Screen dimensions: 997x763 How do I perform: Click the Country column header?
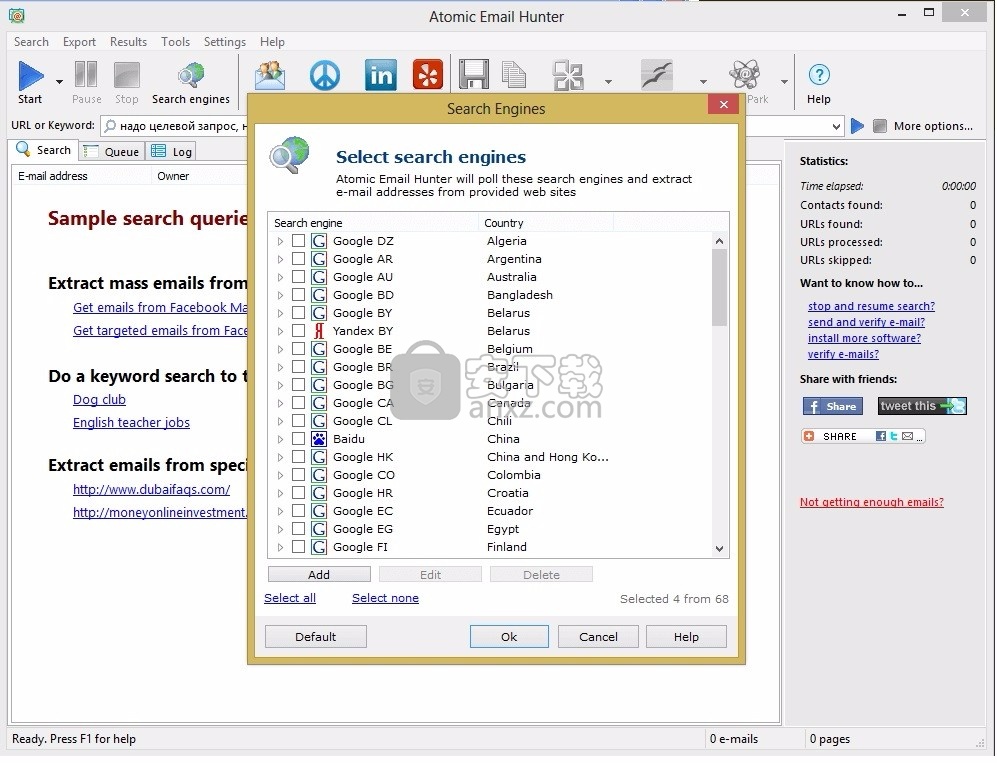click(x=546, y=223)
